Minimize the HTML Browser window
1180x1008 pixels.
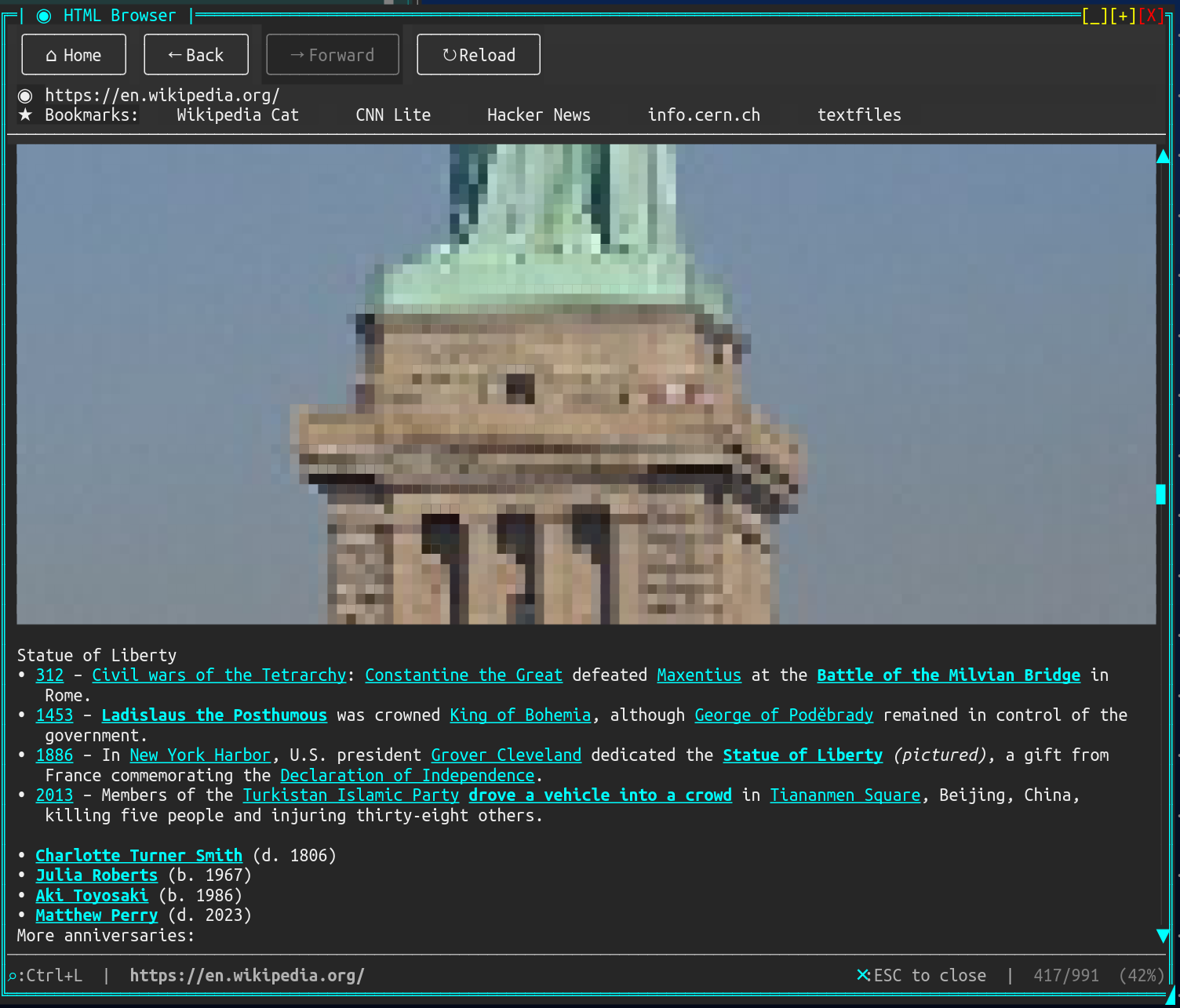click(1095, 16)
